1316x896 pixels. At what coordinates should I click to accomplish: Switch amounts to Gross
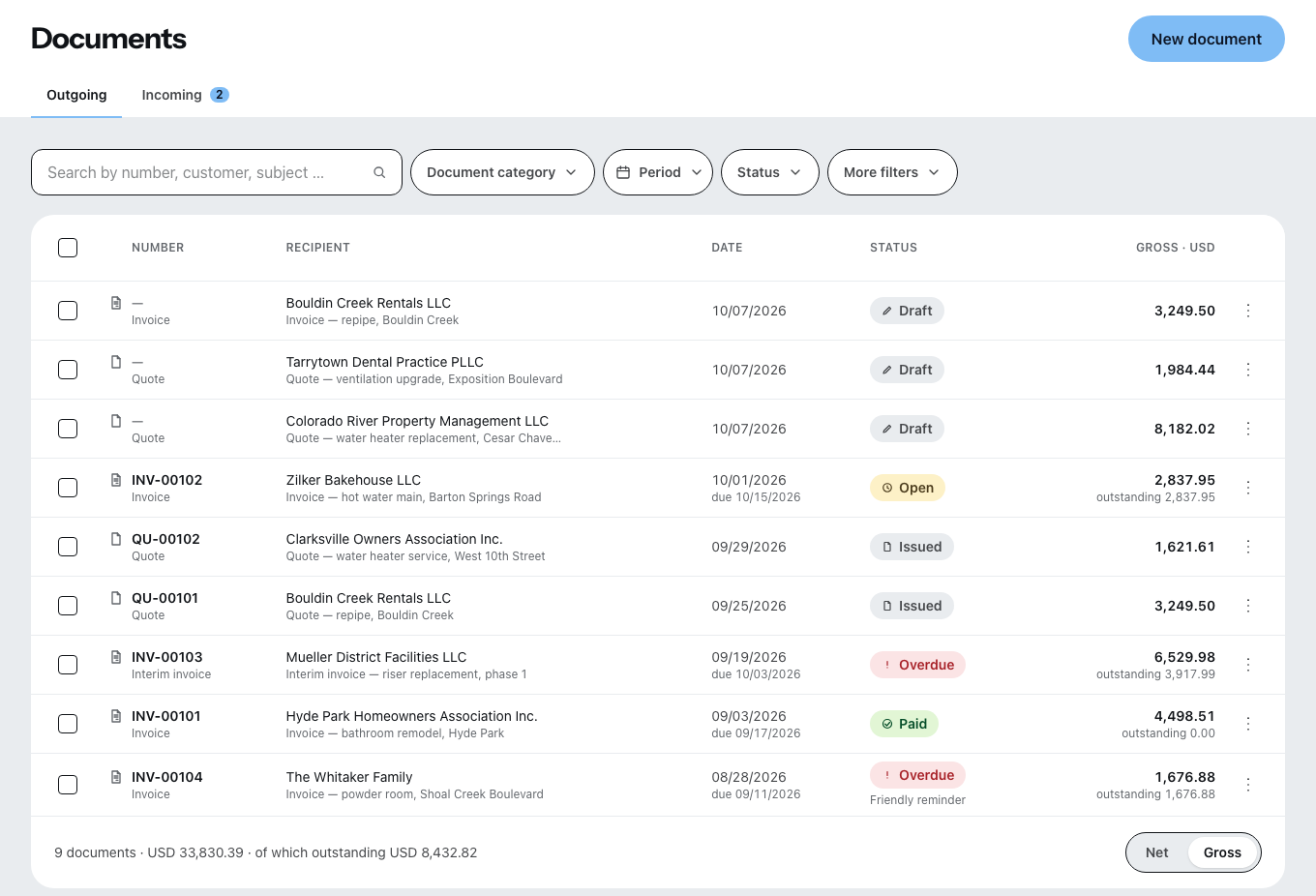click(x=1222, y=852)
